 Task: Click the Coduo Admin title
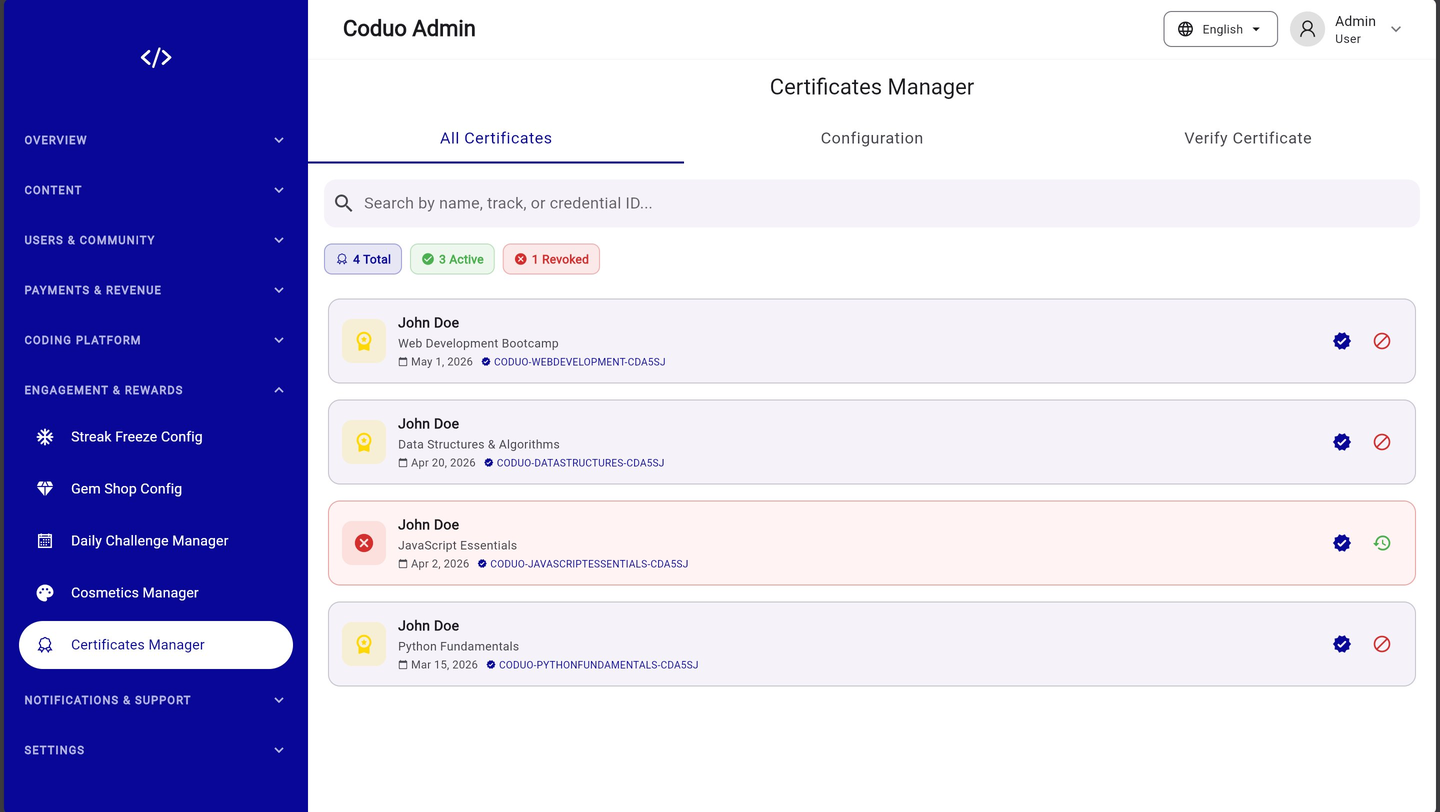pyautogui.click(x=409, y=29)
